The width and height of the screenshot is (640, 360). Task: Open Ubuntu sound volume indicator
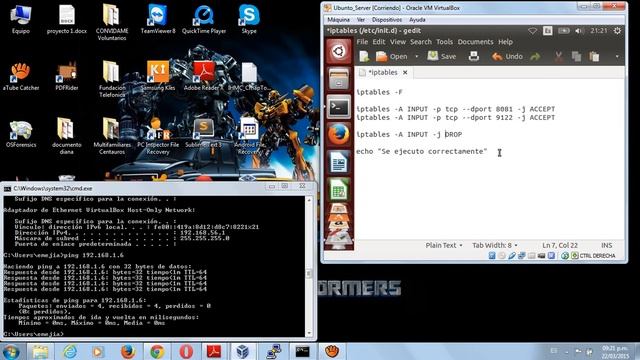[x=579, y=31]
